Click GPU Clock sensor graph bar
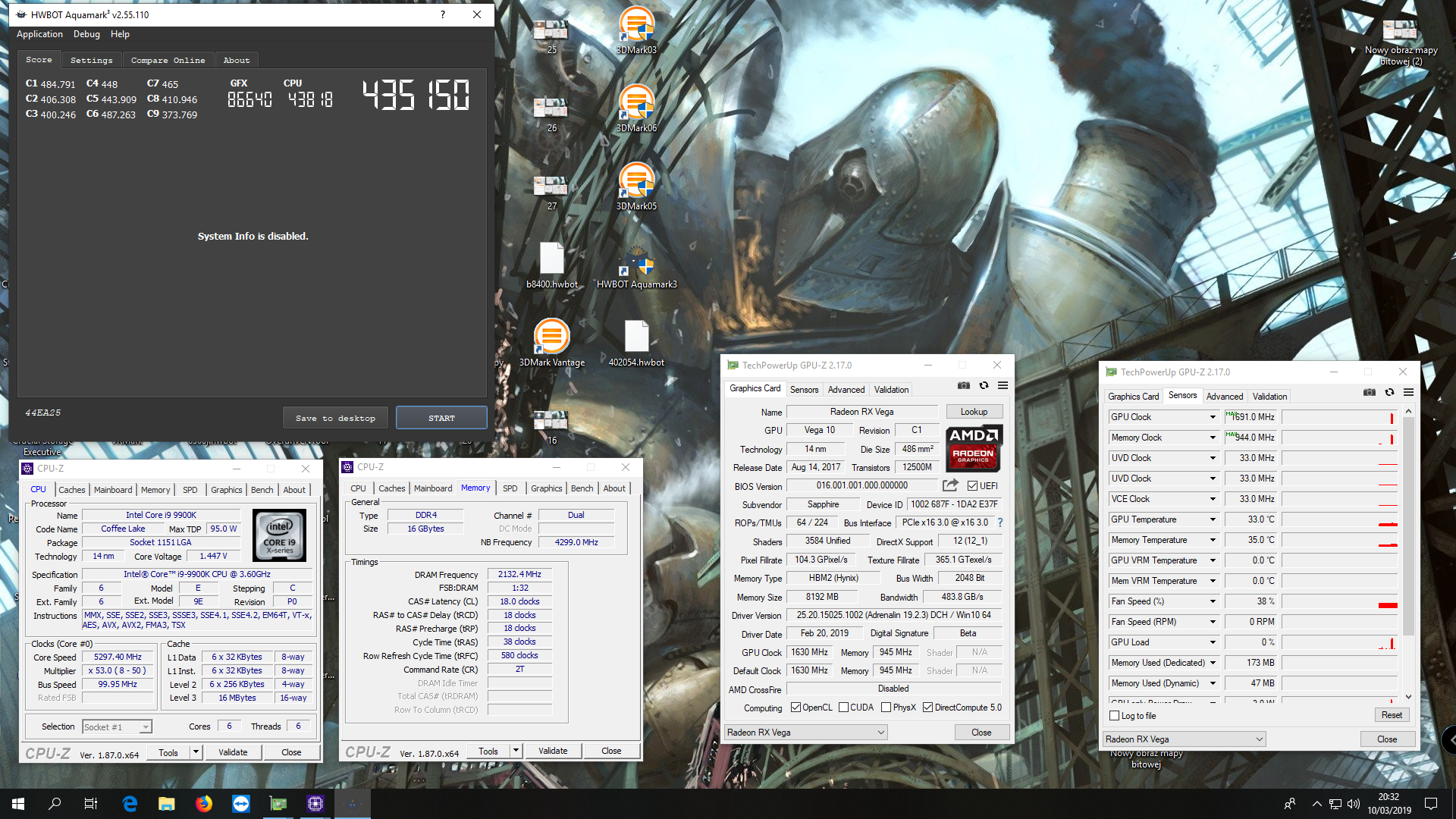 click(1339, 417)
